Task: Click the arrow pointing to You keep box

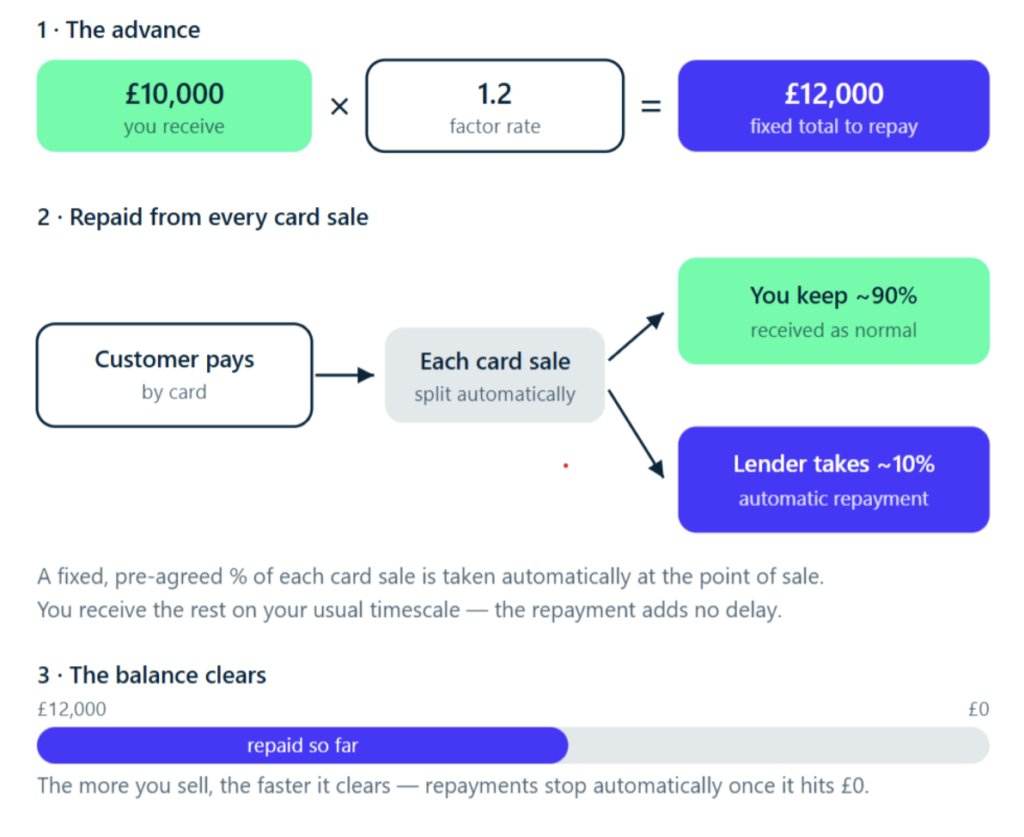Action: 636,336
